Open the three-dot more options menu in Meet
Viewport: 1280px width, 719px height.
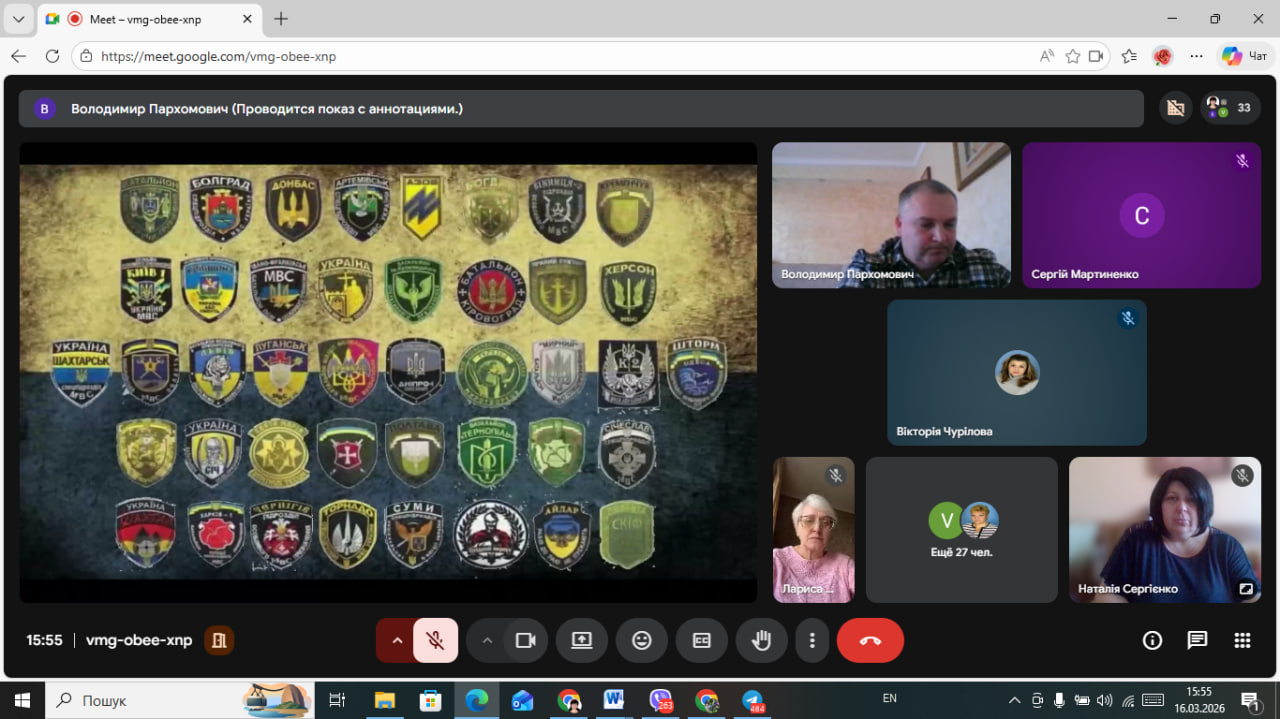[x=812, y=640]
